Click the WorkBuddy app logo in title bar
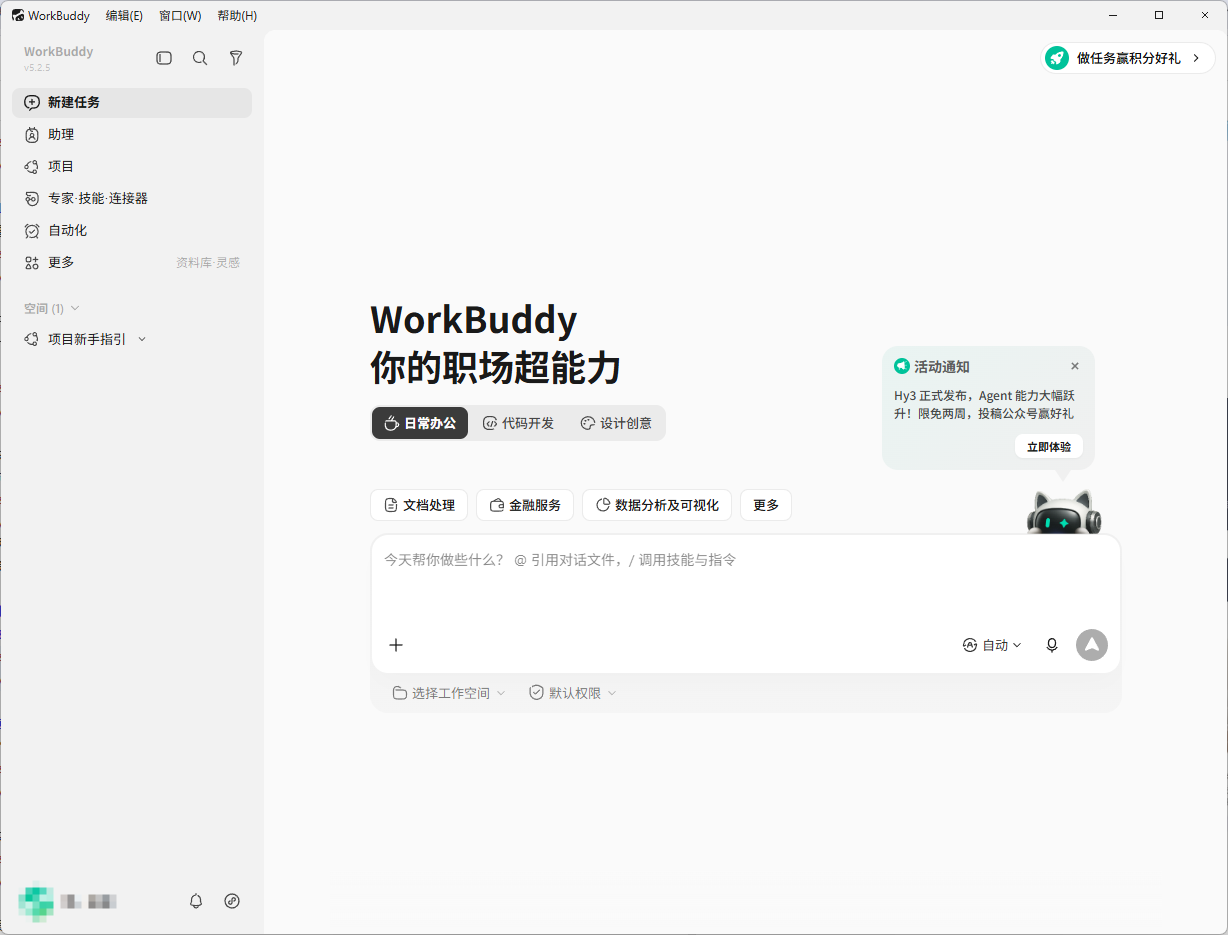 pos(18,15)
